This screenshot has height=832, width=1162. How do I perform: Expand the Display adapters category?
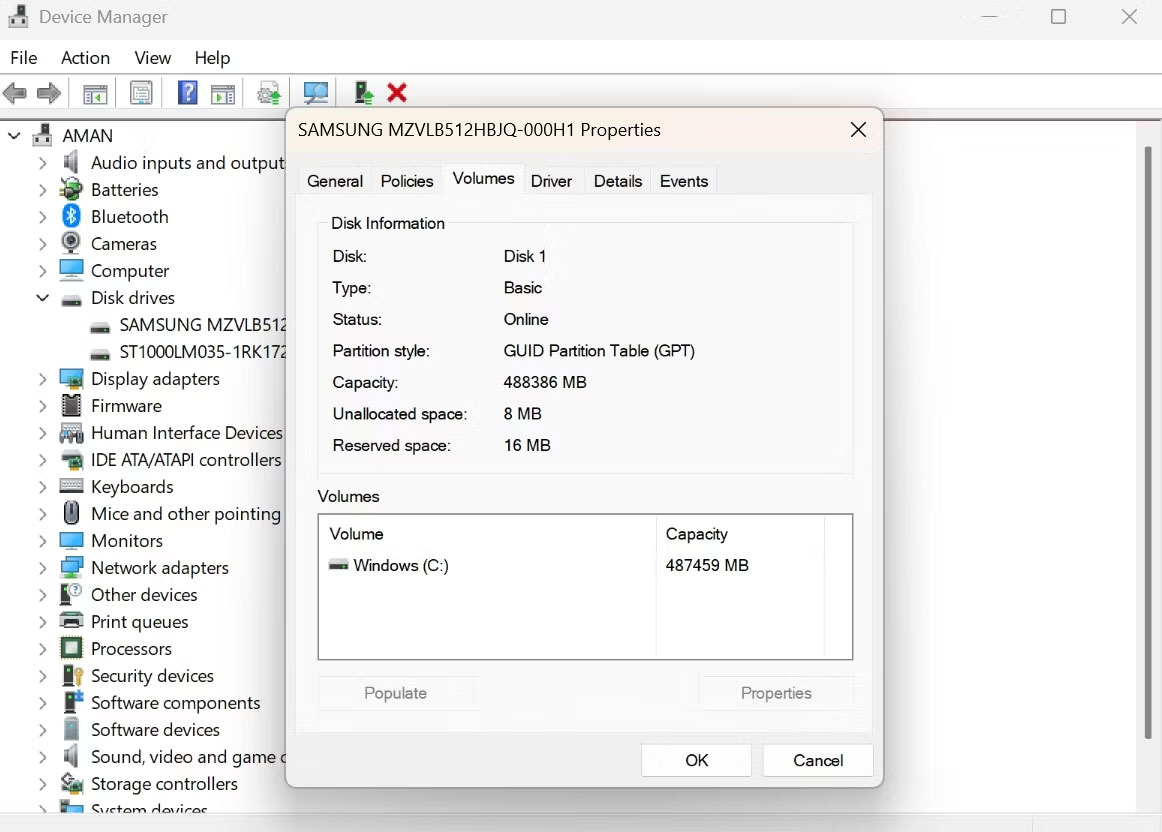[x=42, y=379]
